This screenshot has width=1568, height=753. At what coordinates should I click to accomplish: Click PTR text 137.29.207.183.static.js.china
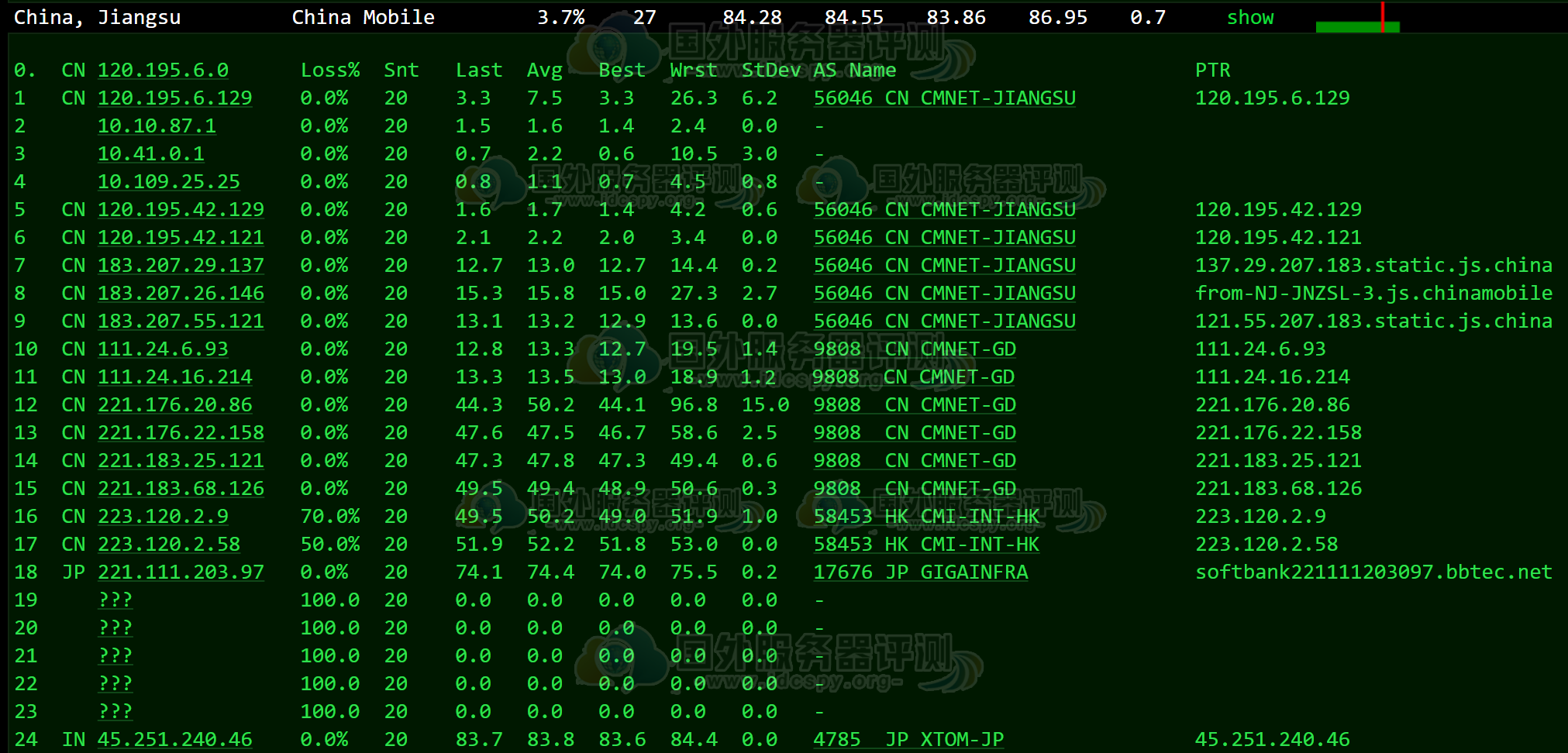click(1373, 265)
